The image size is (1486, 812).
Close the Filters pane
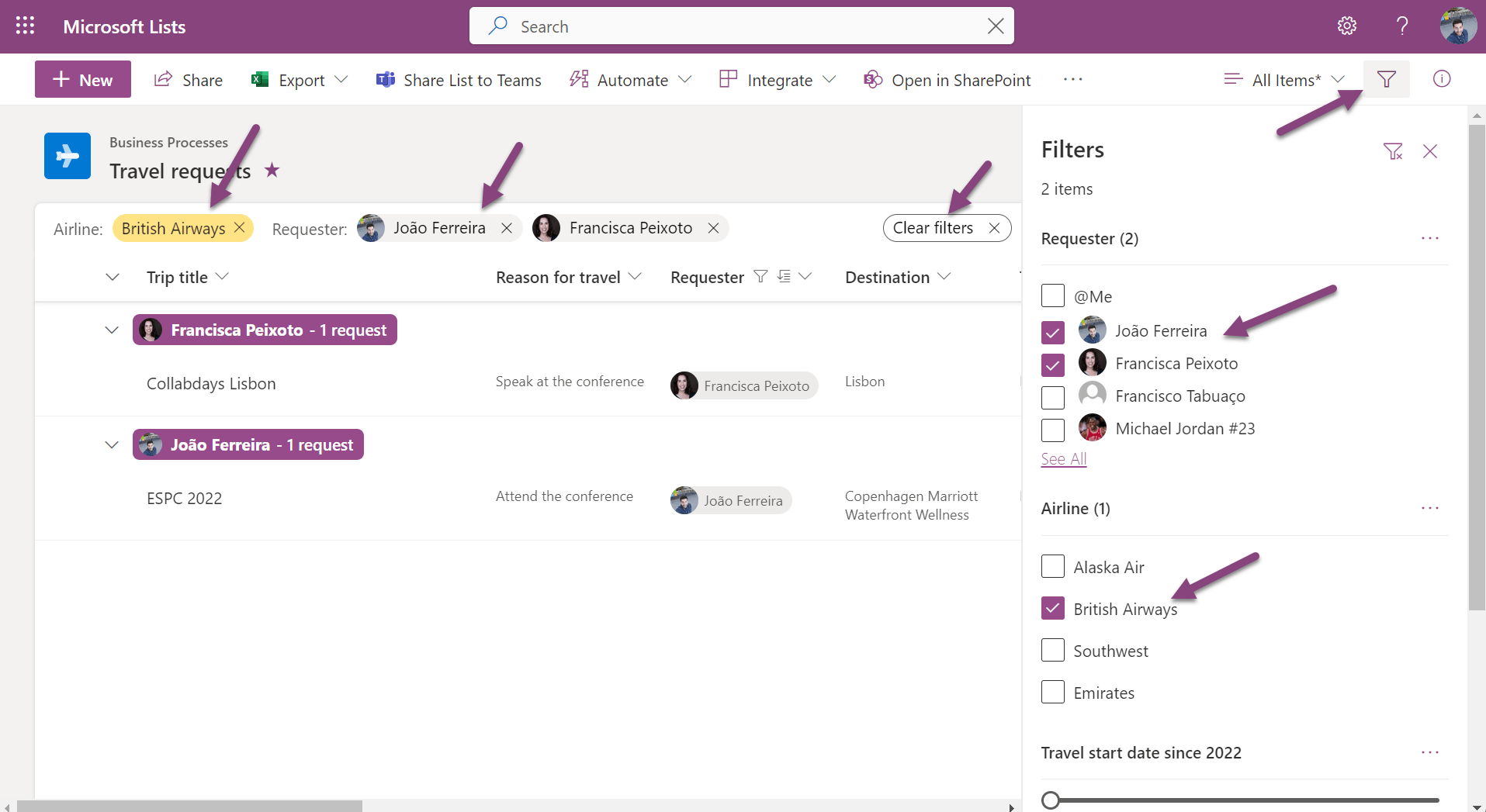click(x=1430, y=151)
